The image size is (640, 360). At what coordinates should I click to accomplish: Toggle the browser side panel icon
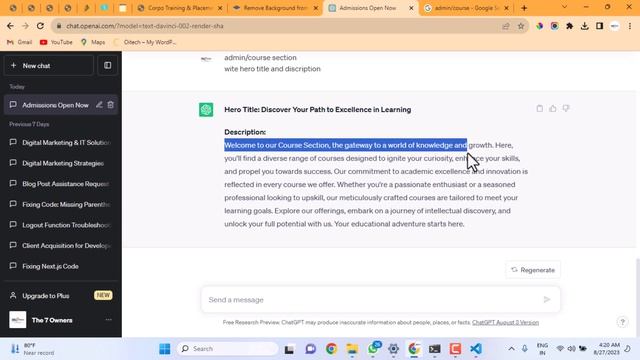click(599, 26)
